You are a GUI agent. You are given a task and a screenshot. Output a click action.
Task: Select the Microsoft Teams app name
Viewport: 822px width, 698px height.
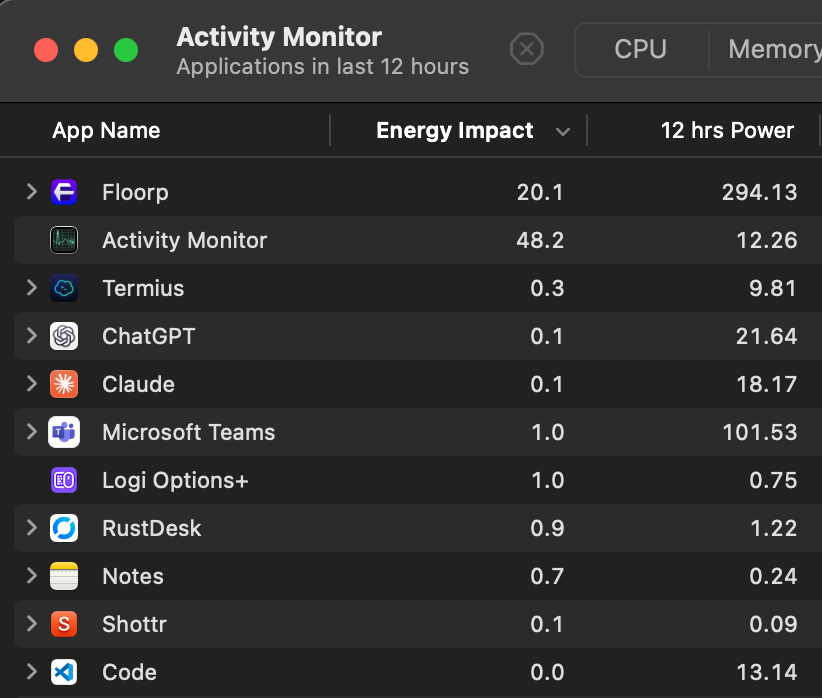pyautogui.click(x=189, y=433)
